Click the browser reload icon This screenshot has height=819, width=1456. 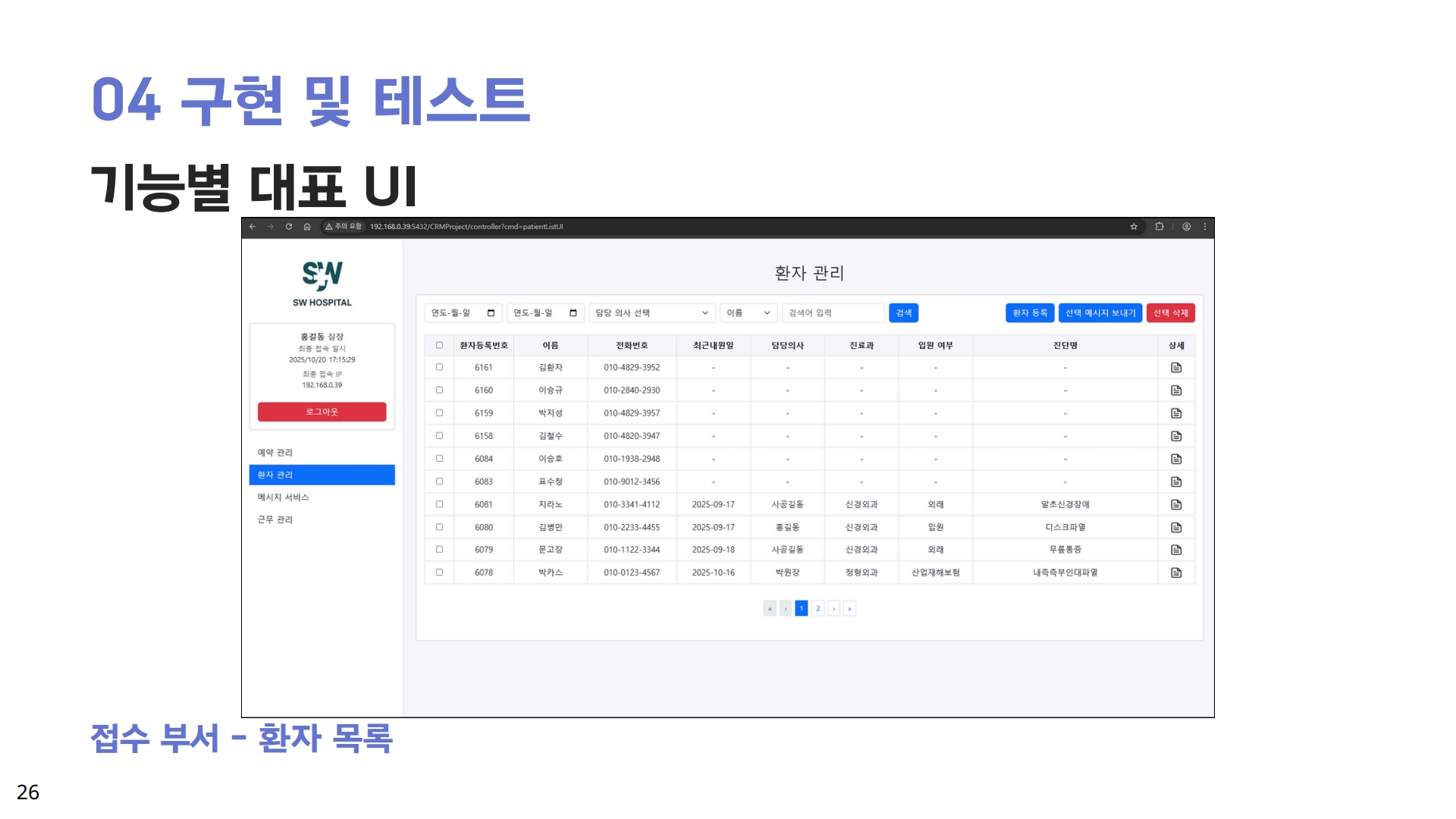point(289,227)
